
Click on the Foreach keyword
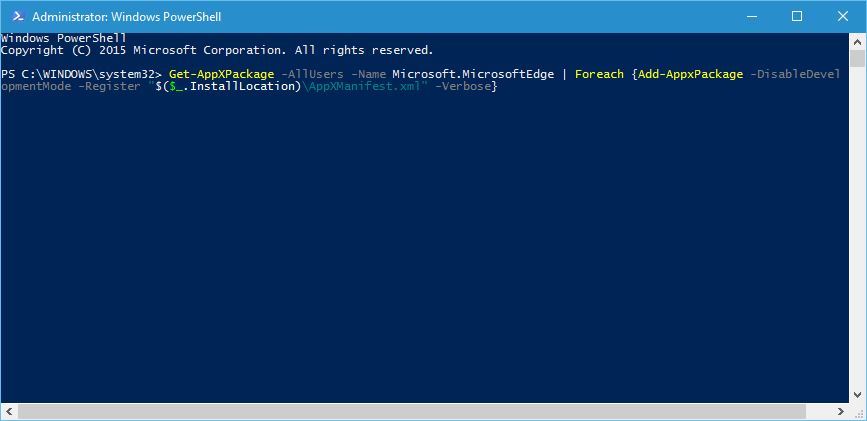click(x=599, y=74)
